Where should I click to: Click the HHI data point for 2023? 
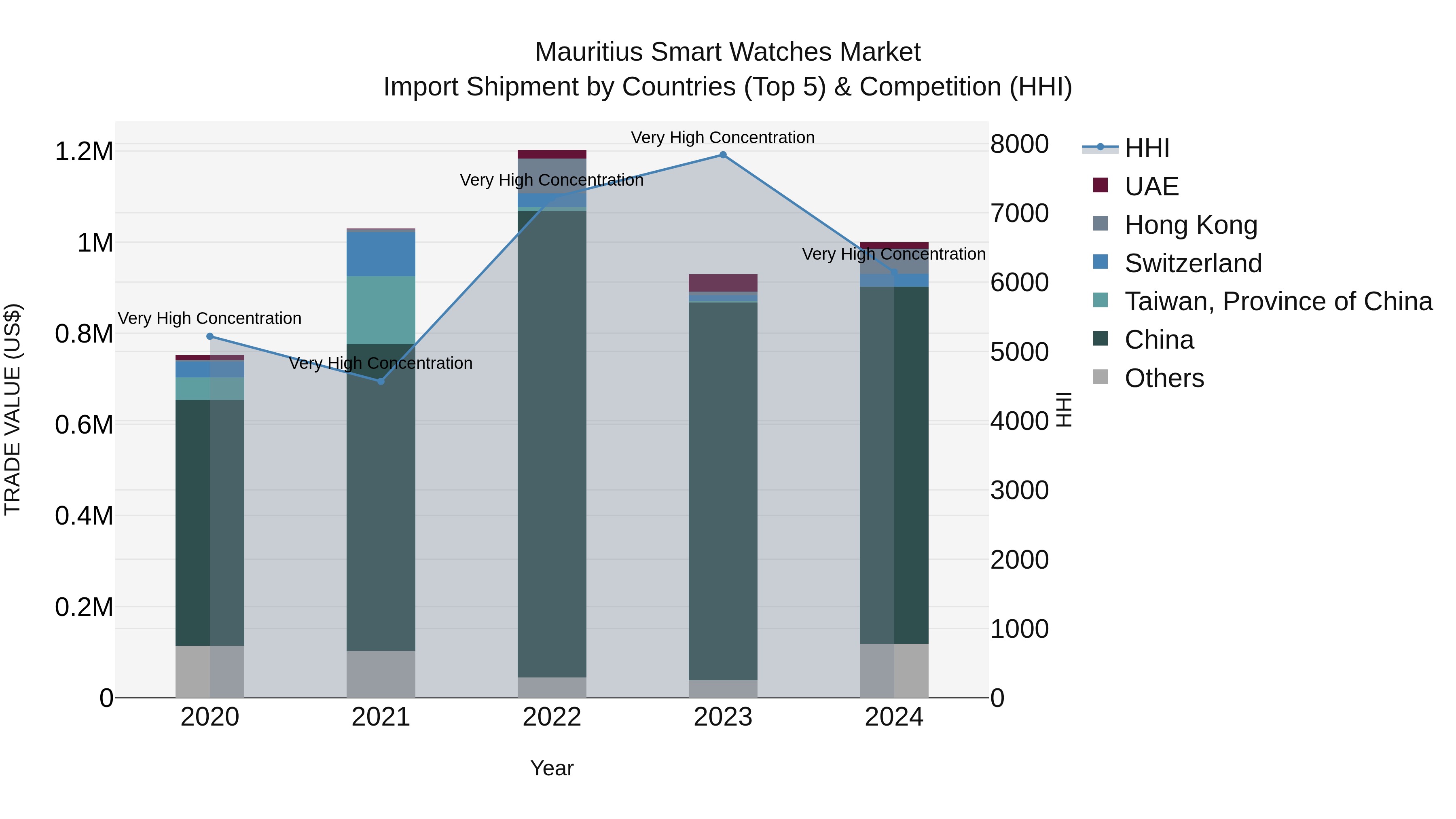723,155
